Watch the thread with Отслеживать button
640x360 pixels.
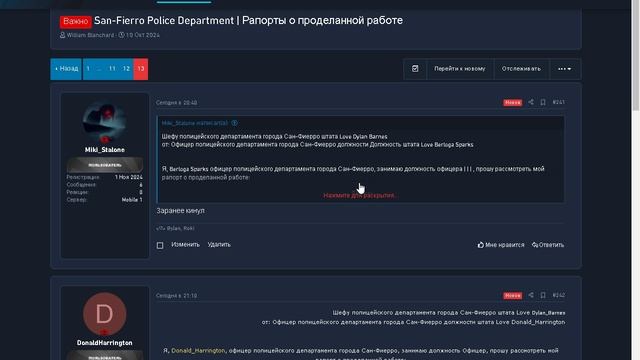coord(521,69)
